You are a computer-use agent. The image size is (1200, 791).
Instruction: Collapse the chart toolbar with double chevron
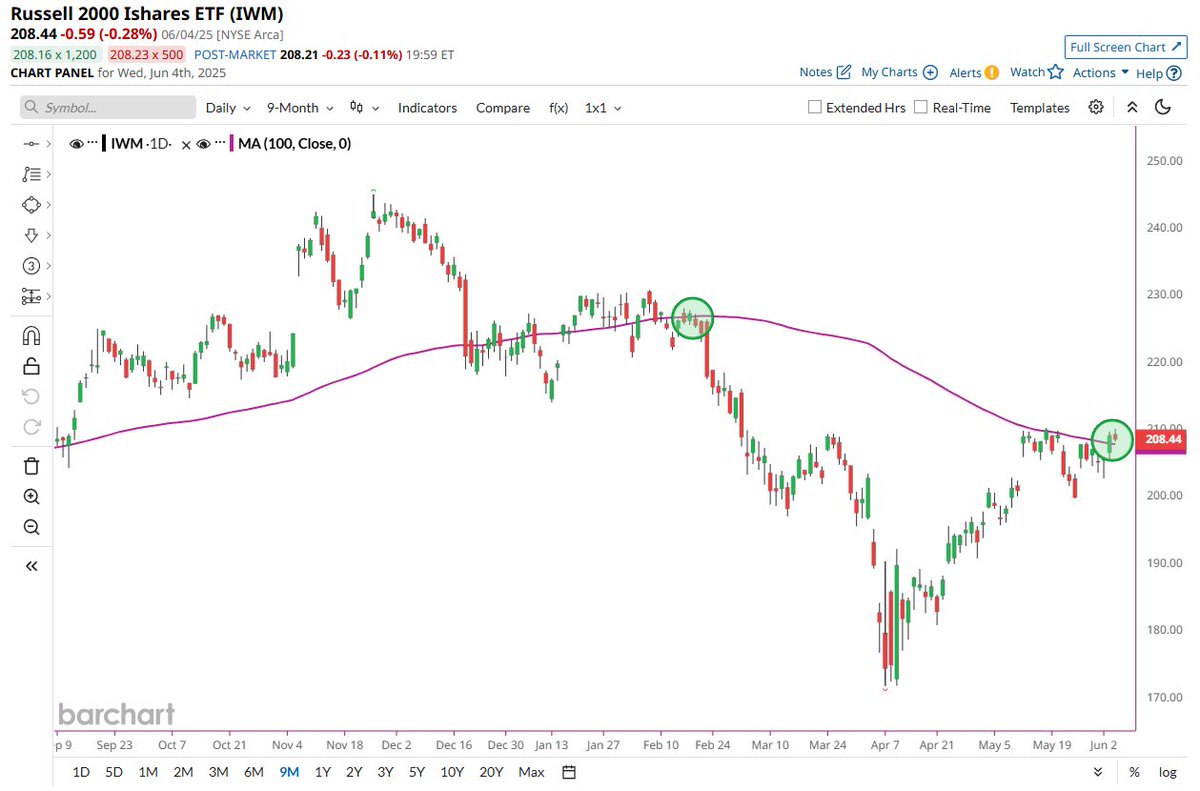point(1132,107)
